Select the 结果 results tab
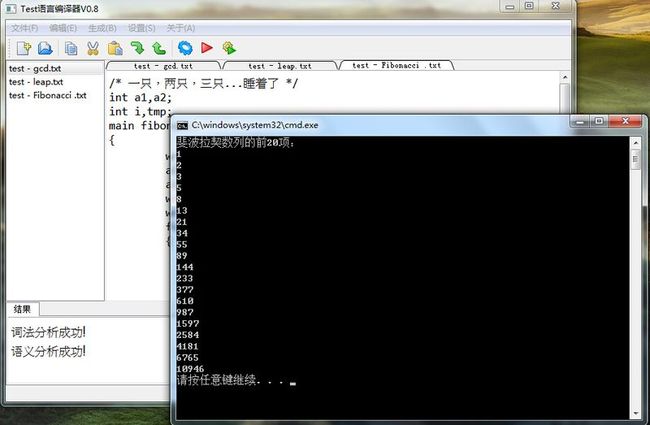This screenshot has width=650, height=425. click(22, 309)
